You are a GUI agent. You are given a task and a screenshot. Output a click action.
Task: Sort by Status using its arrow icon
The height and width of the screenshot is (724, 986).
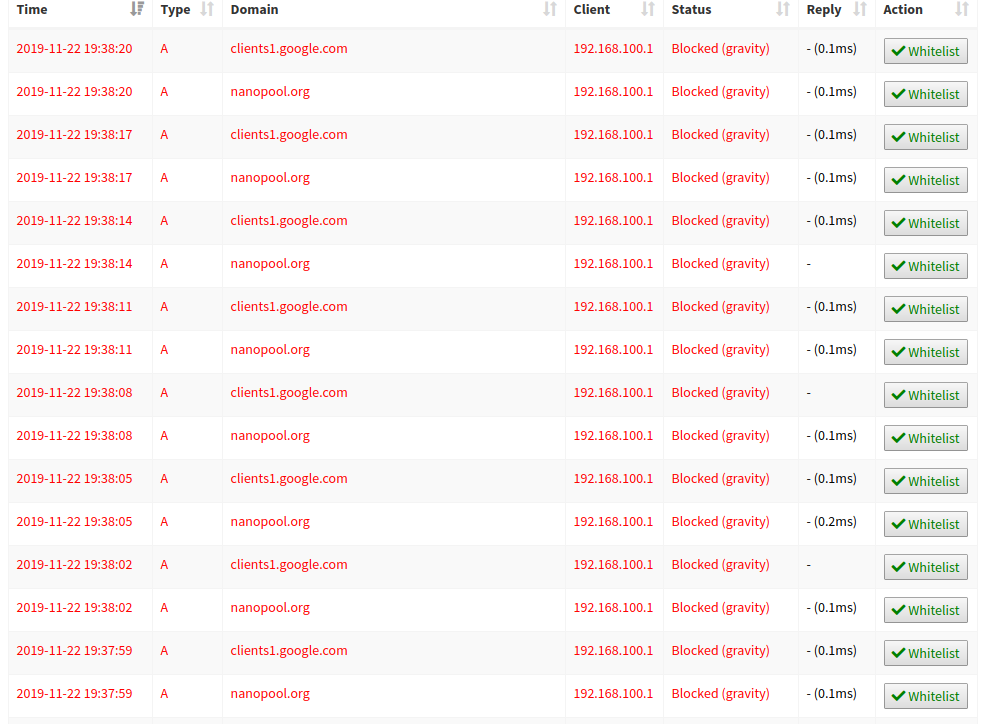click(783, 9)
